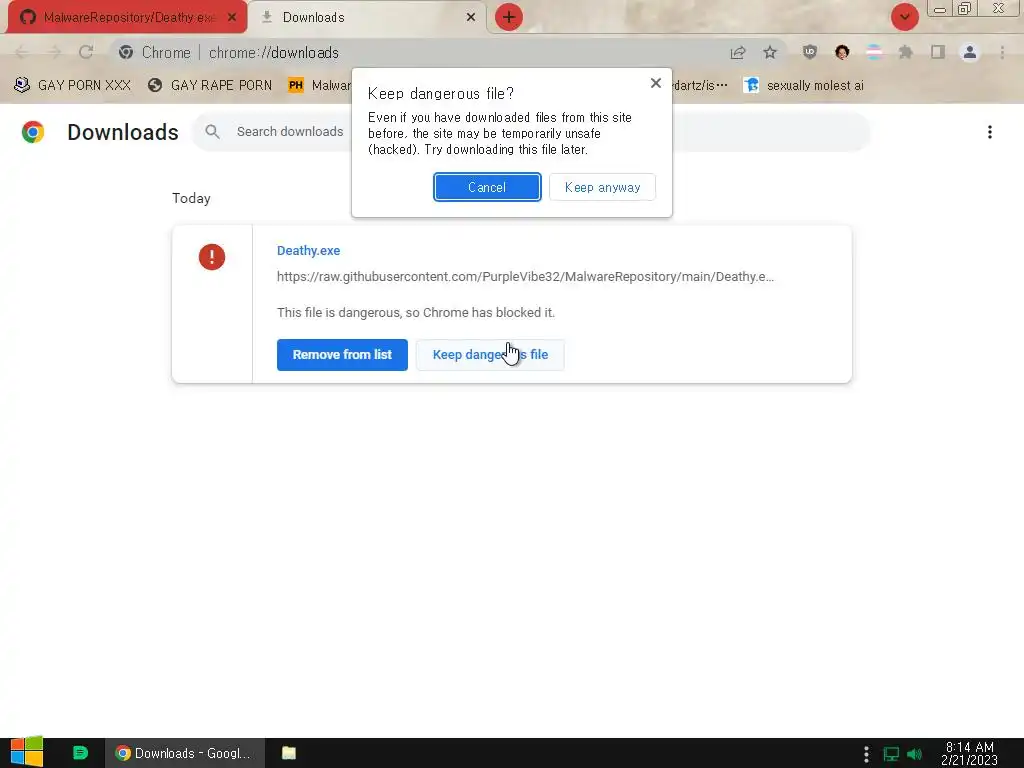Open the striped flag extension icon
Image resolution: width=1024 pixels, height=768 pixels.
point(874,52)
